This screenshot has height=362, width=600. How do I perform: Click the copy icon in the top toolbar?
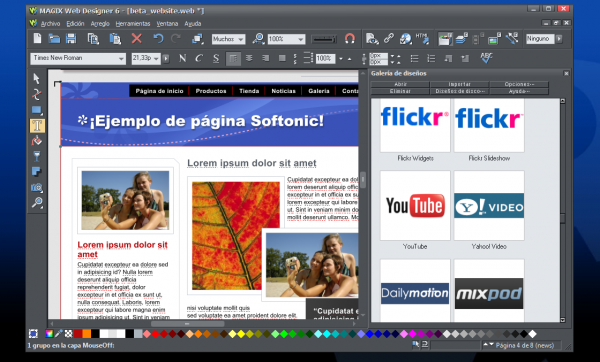pos(93,39)
